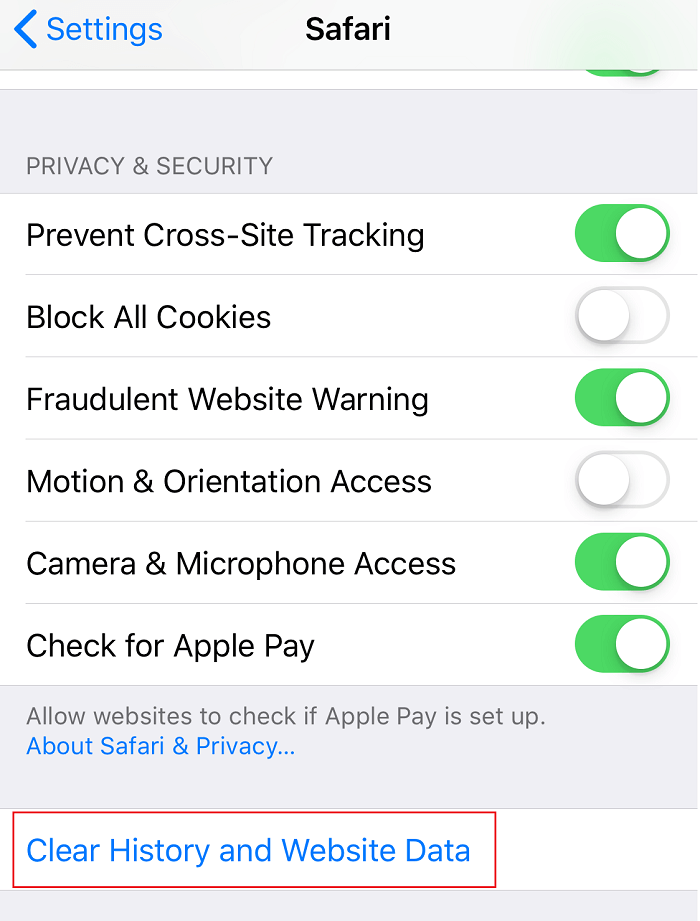This screenshot has height=921, width=700.
Task: Tap the Apple Pay footer description text
Action: pyautogui.click(x=286, y=716)
